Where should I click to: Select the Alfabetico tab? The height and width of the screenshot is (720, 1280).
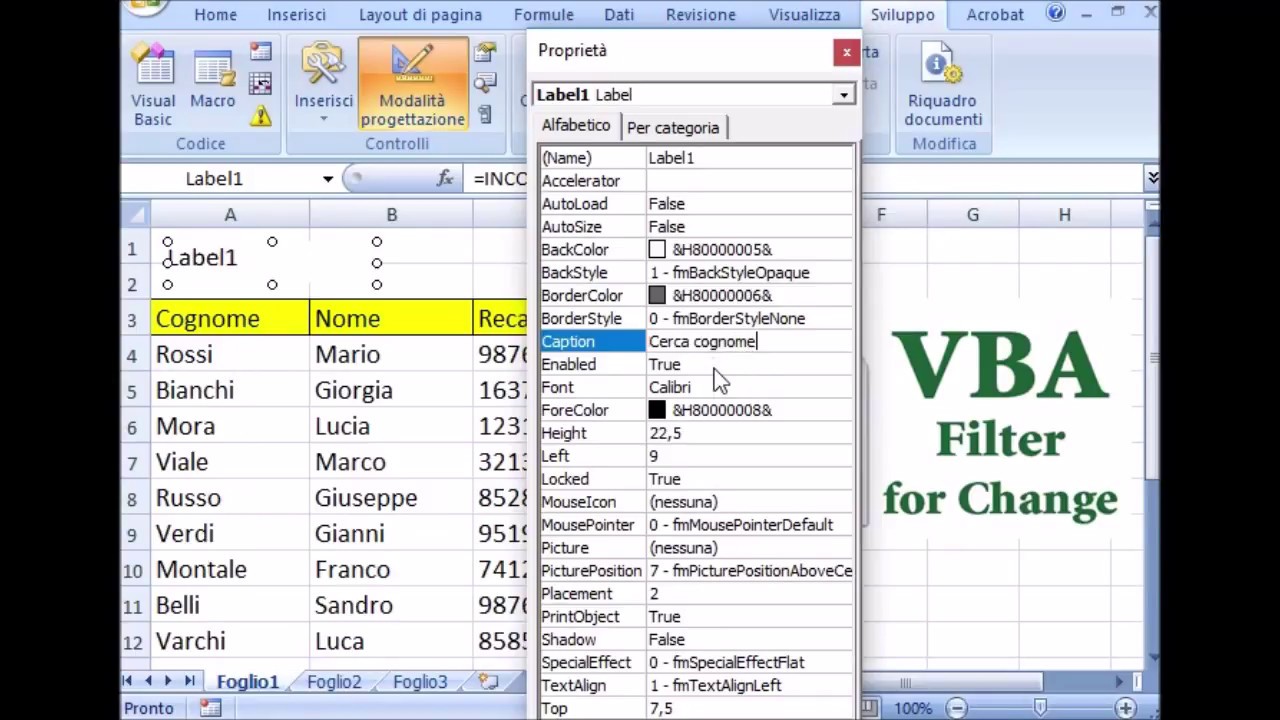576,126
